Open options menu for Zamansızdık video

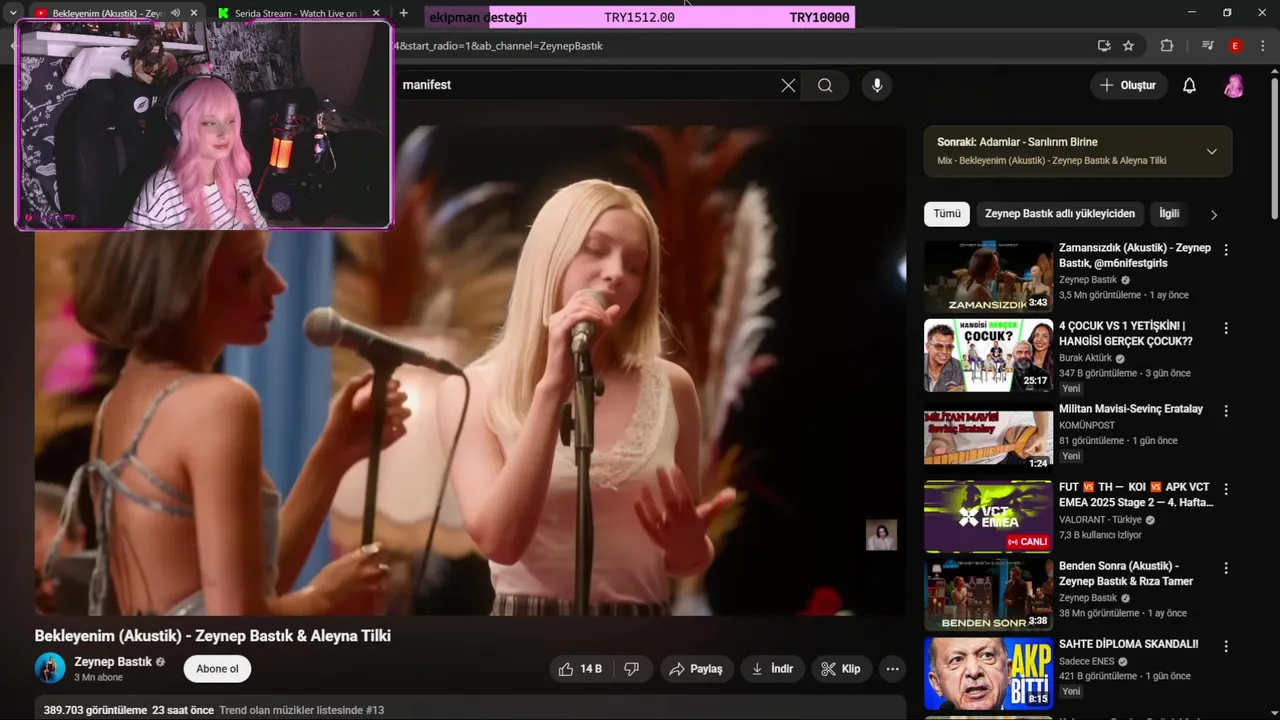[1226, 250]
